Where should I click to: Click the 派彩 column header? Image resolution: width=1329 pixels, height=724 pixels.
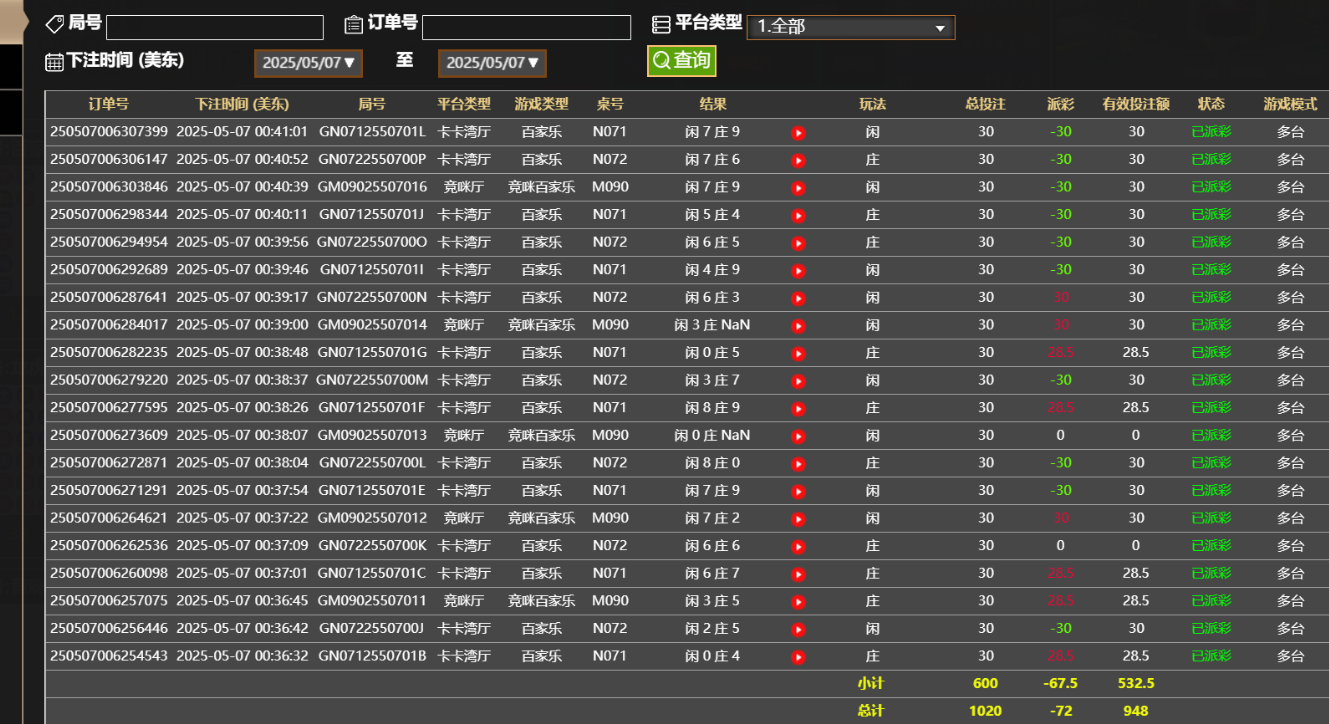click(1060, 104)
